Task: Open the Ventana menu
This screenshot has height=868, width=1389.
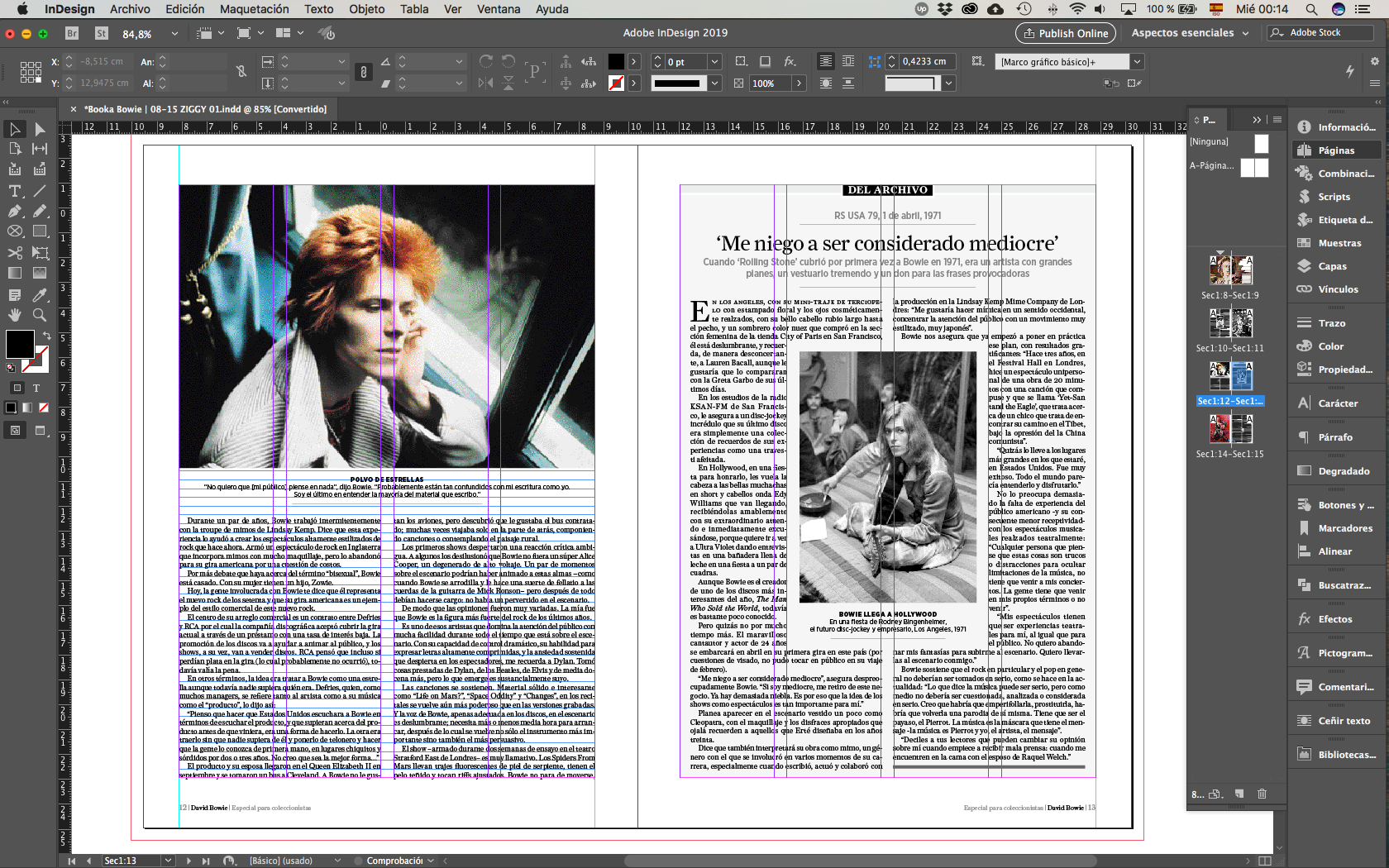Action: (499, 9)
